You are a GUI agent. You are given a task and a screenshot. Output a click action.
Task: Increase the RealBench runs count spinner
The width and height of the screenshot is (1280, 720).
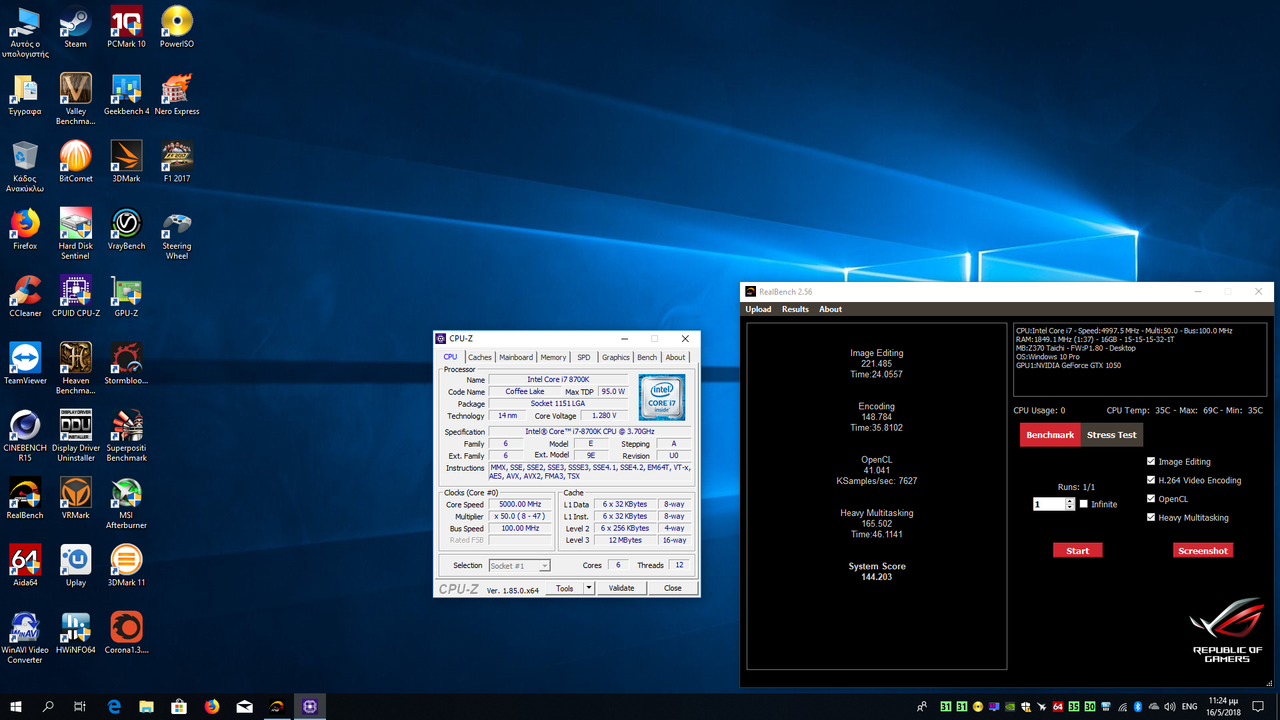(x=1070, y=501)
